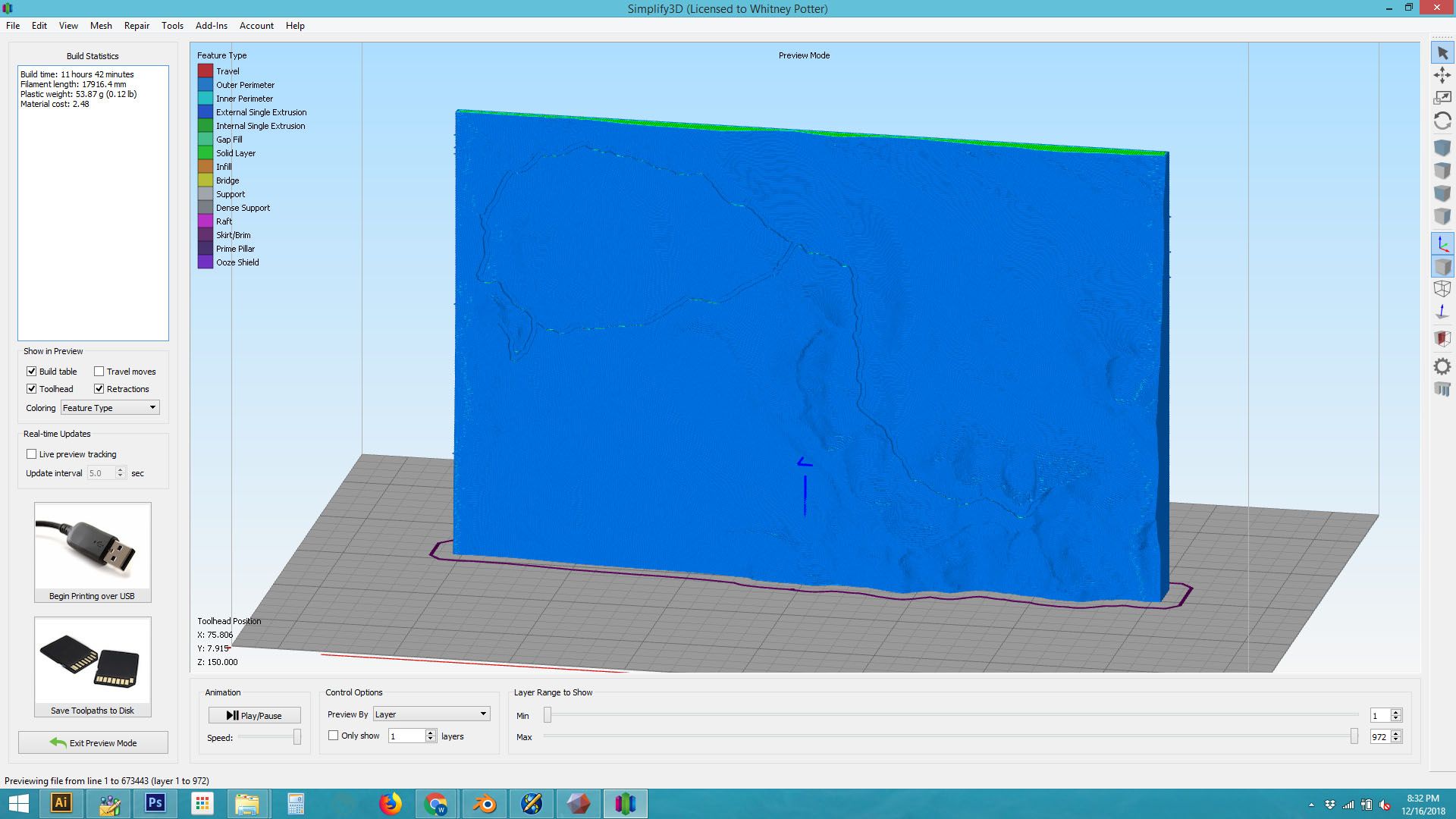Launch Simplify3D from the taskbar

tap(625, 803)
